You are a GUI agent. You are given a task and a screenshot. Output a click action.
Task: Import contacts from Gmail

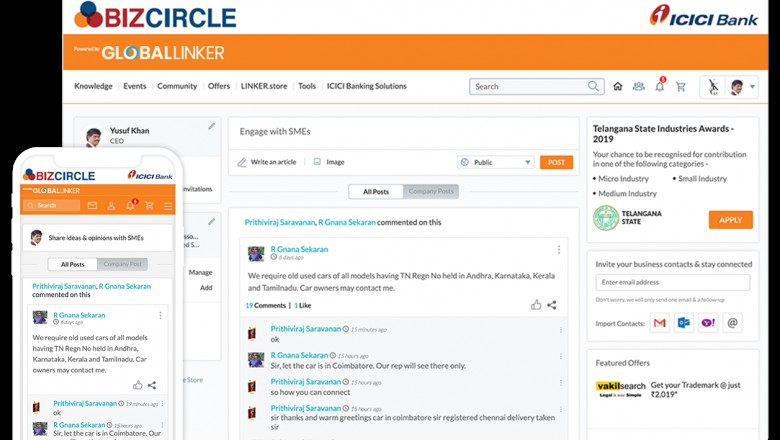point(659,323)
